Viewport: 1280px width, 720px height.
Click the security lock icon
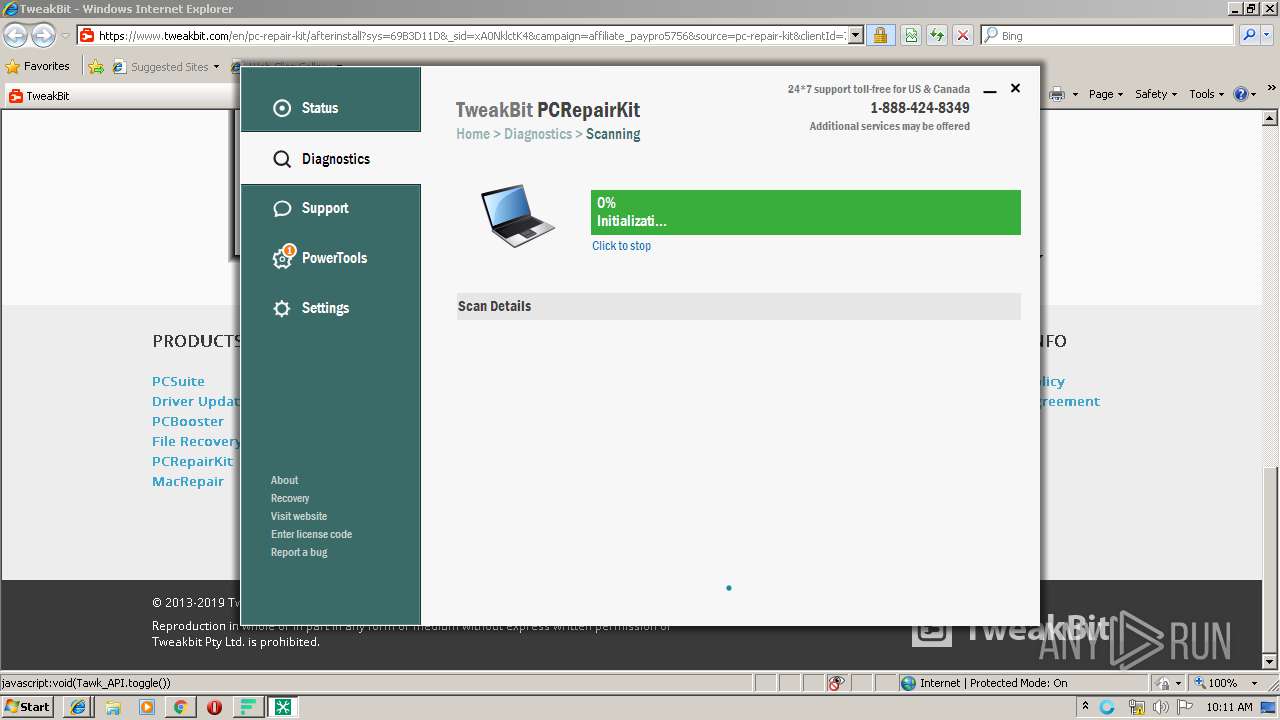point(880,36)
